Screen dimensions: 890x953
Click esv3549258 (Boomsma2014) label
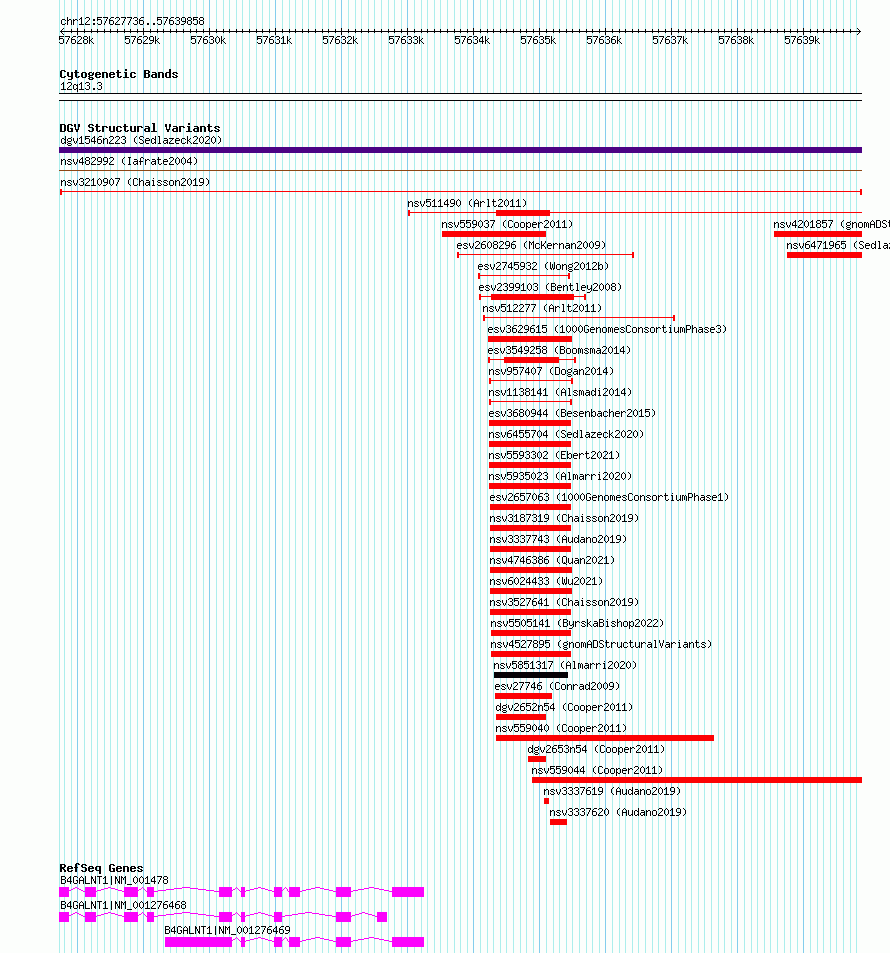click(559, 351)
